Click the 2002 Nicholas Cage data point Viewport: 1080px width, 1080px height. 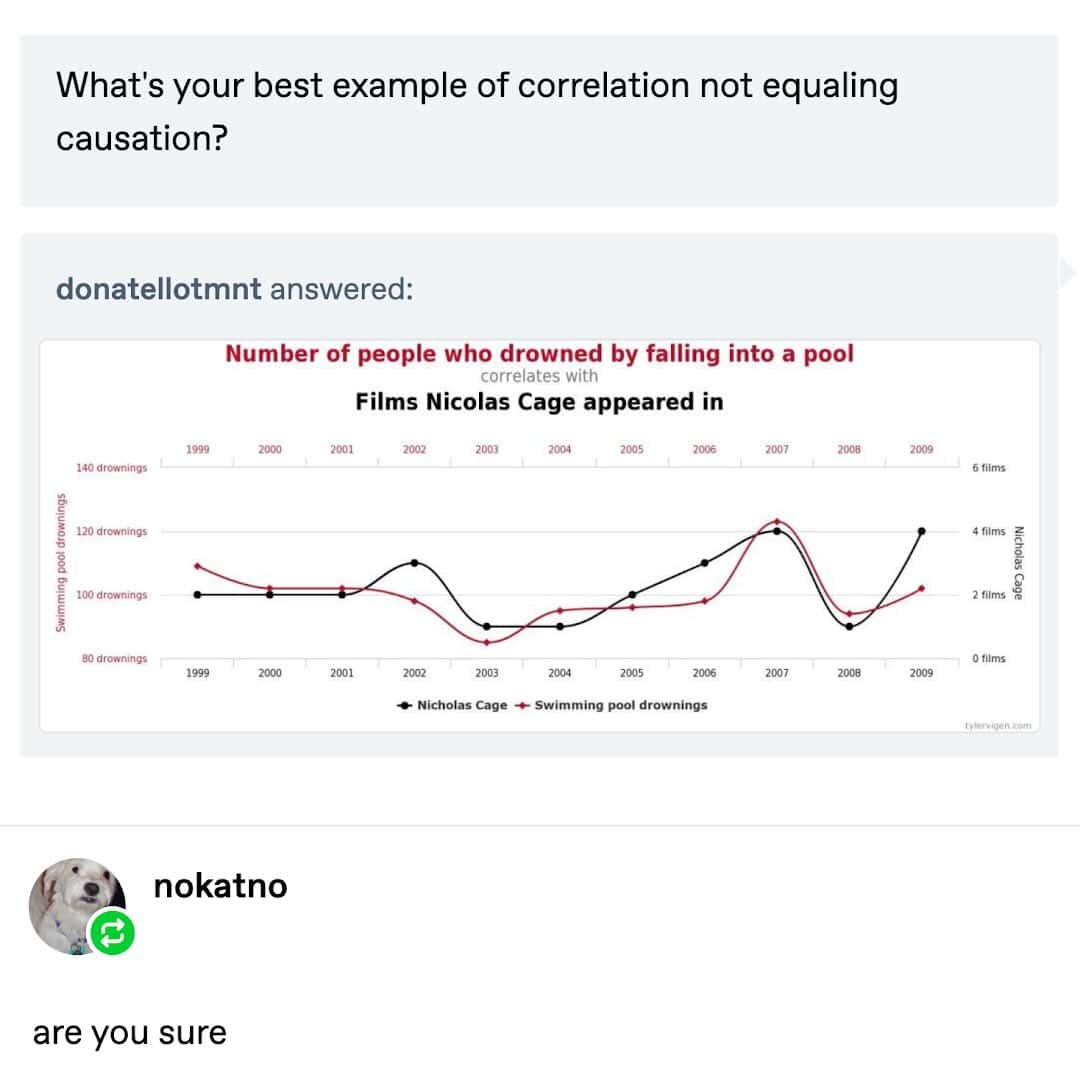(x=414, y=562)
